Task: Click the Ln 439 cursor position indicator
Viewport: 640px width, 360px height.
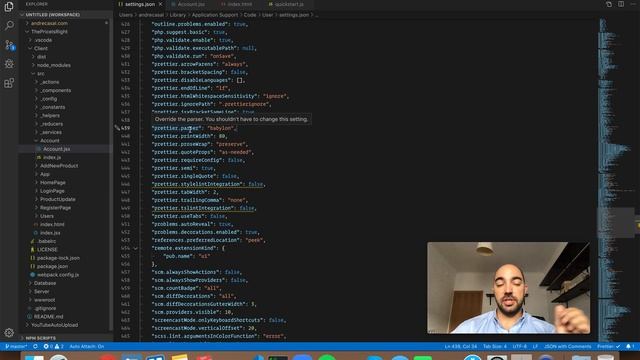Action: [x=461, y=347]
